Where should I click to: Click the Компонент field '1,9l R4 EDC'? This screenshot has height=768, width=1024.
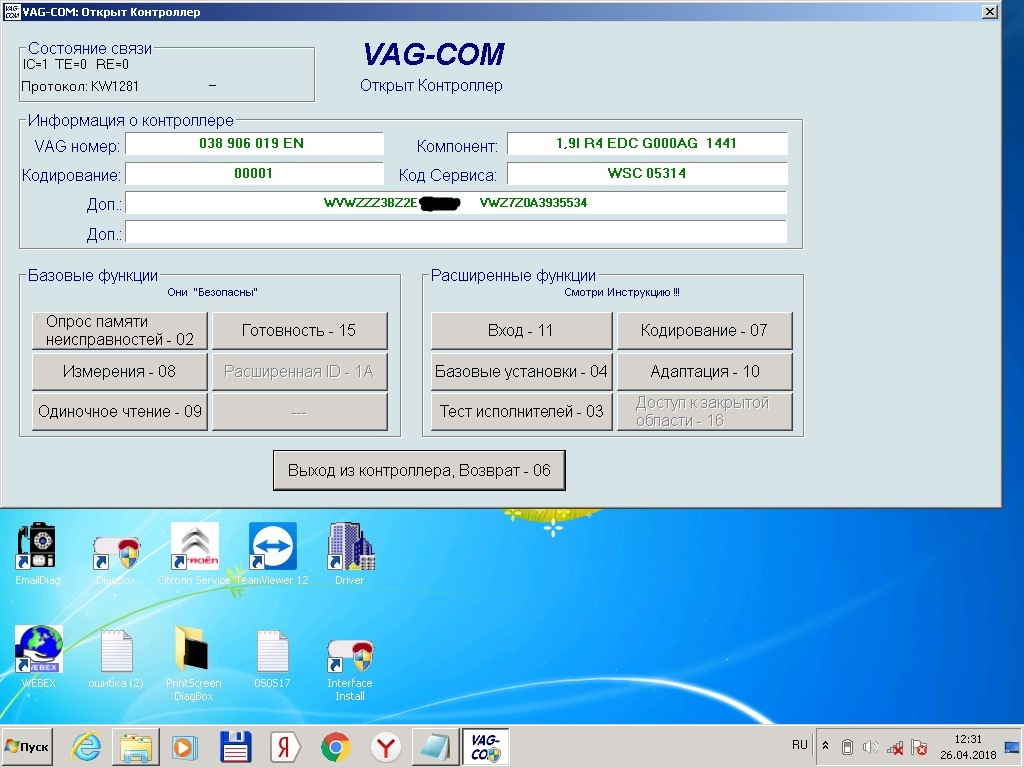(x=647, y=144)
